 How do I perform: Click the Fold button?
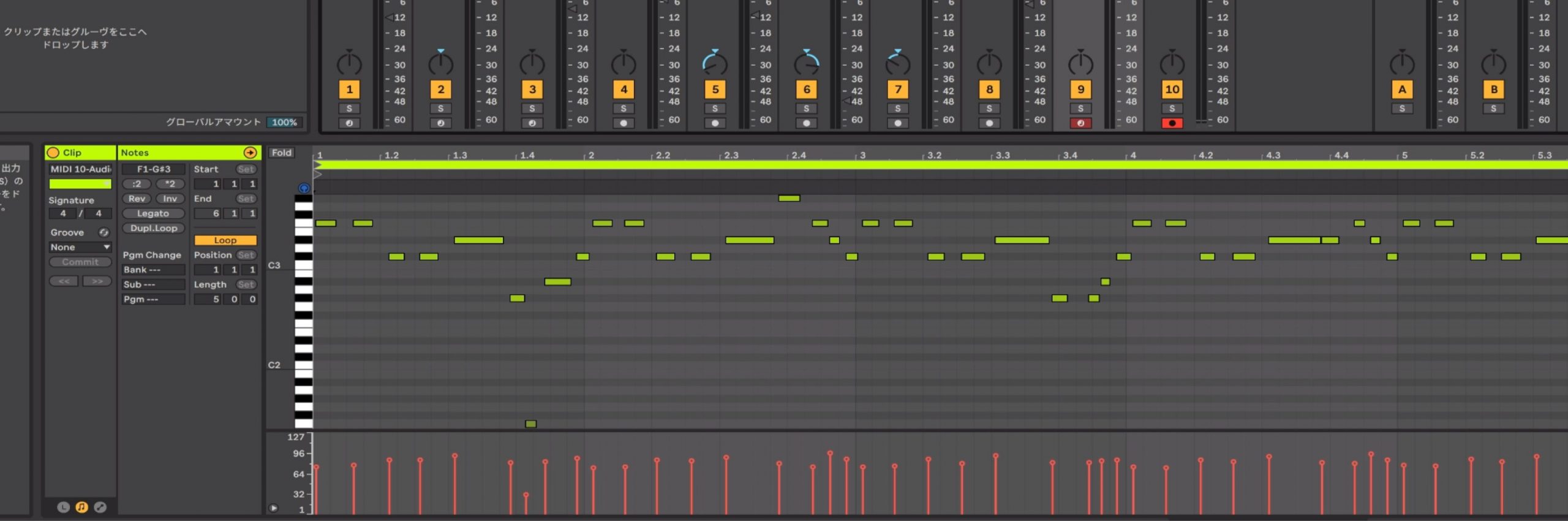[x=282, y=153]
